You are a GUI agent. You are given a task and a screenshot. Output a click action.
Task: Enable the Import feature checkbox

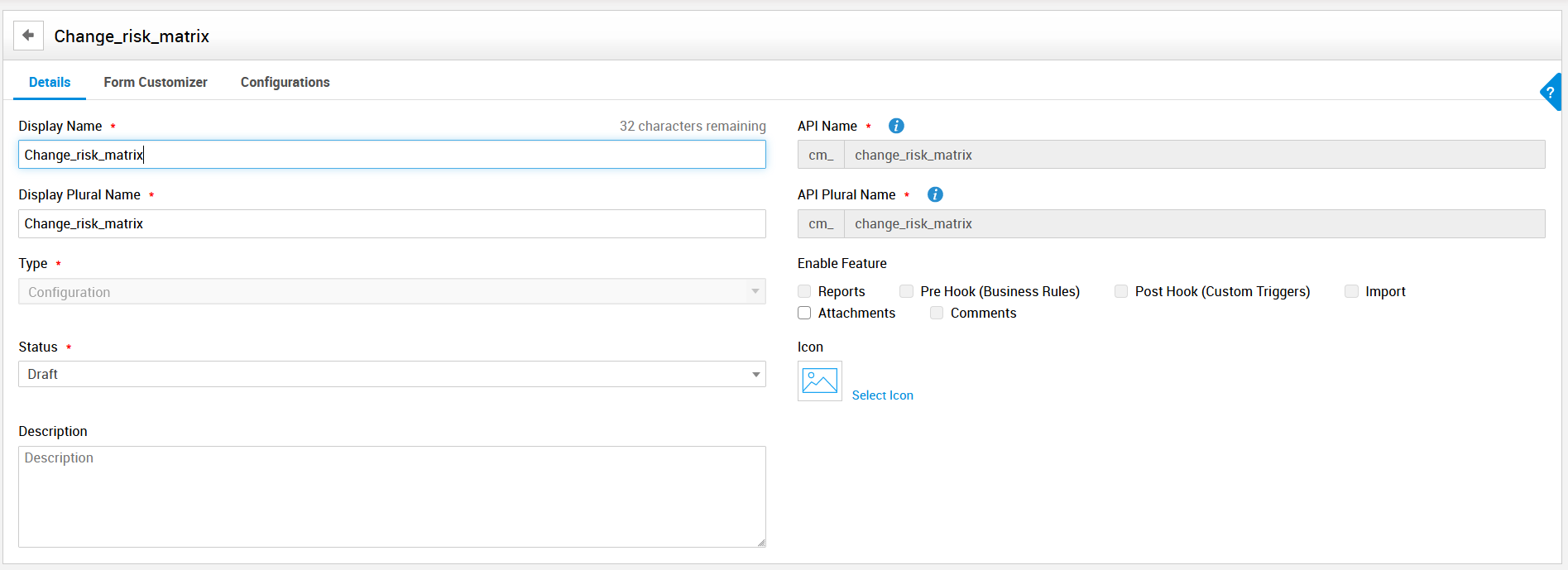click(1351, 291)
